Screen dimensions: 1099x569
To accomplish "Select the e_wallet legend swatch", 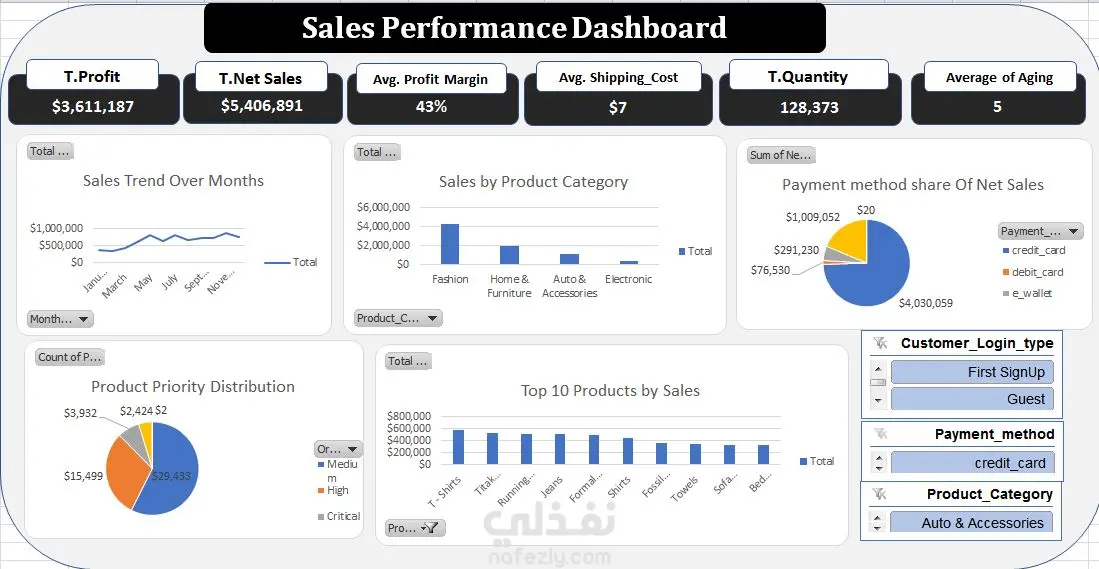I will [x=1006, y=294].
